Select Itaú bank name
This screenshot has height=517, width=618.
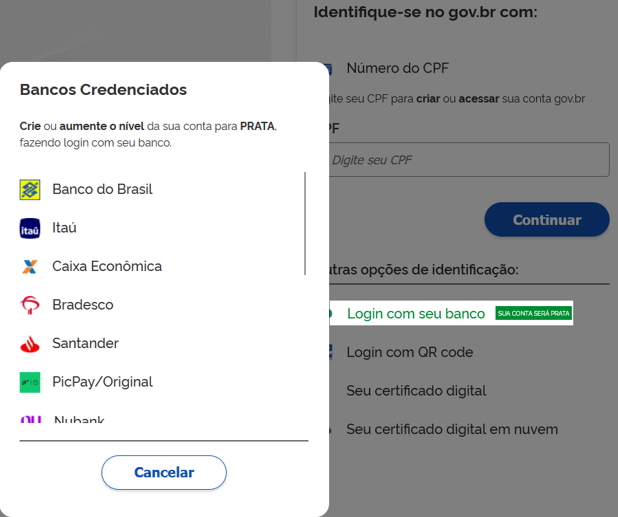click(x=64, y=227)
